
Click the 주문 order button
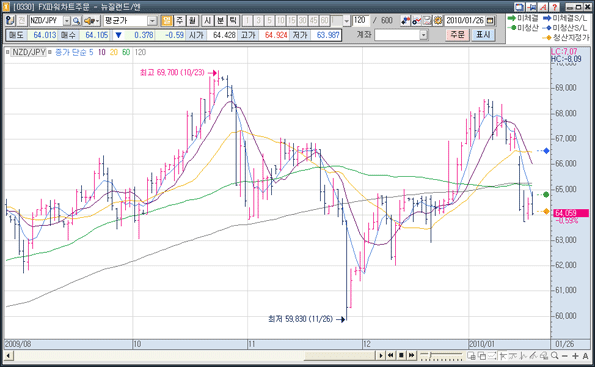[457, 35]
